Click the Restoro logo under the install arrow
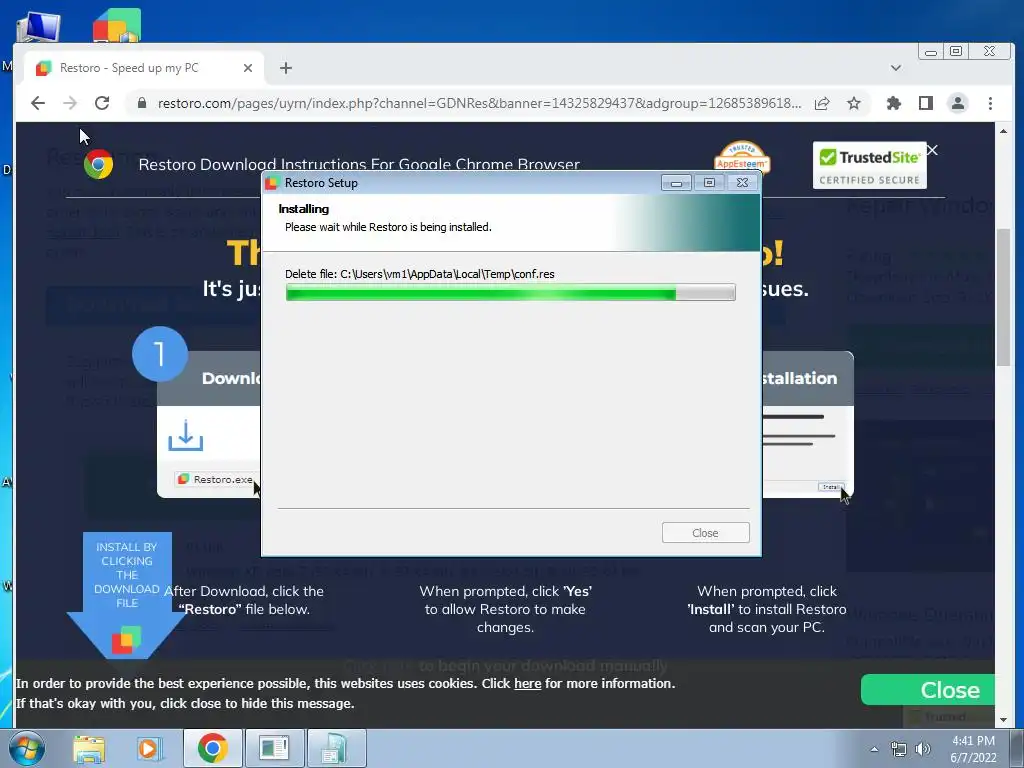 pos(126,640)
